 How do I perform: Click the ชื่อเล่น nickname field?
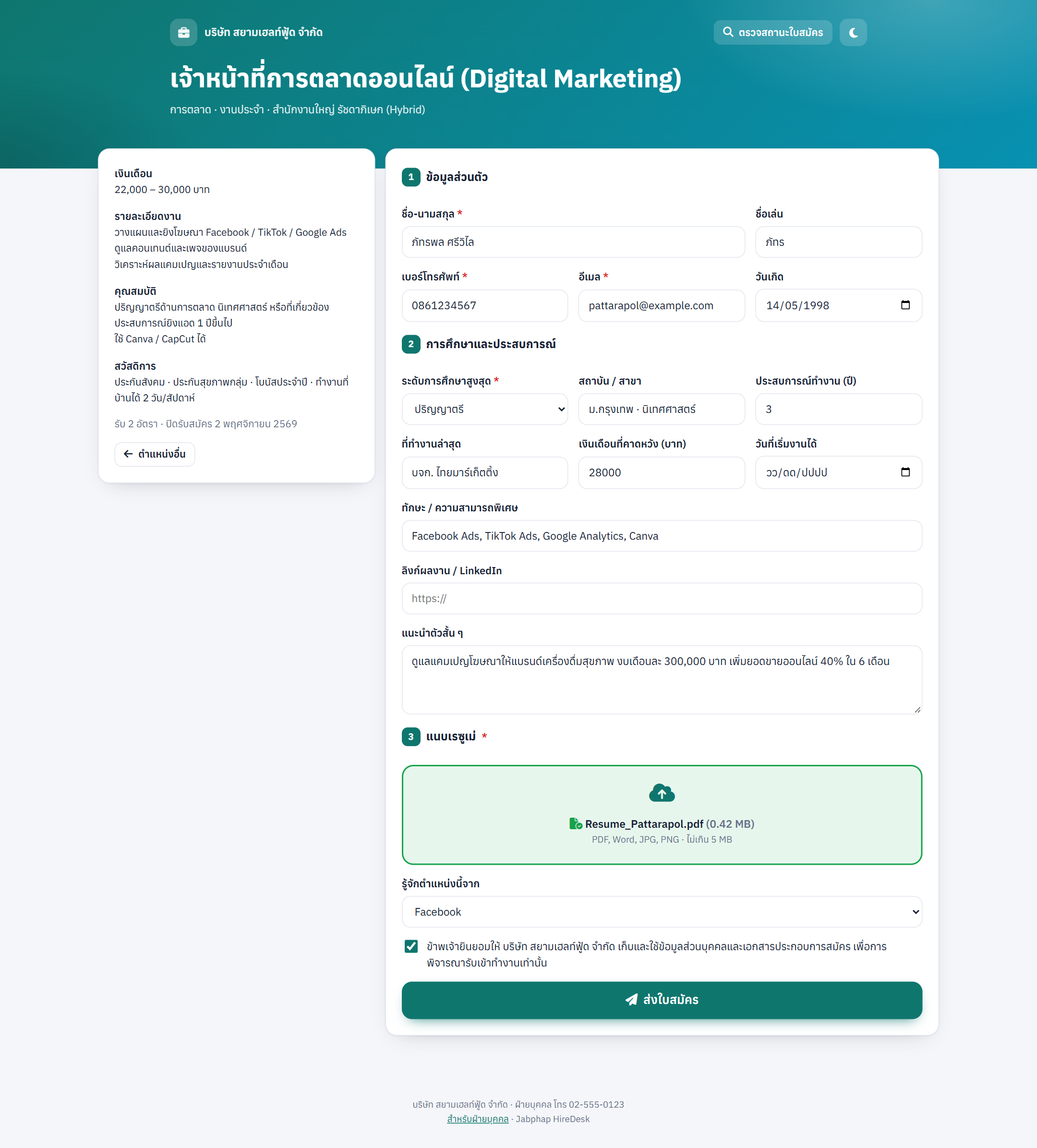[x=838, y=242]
